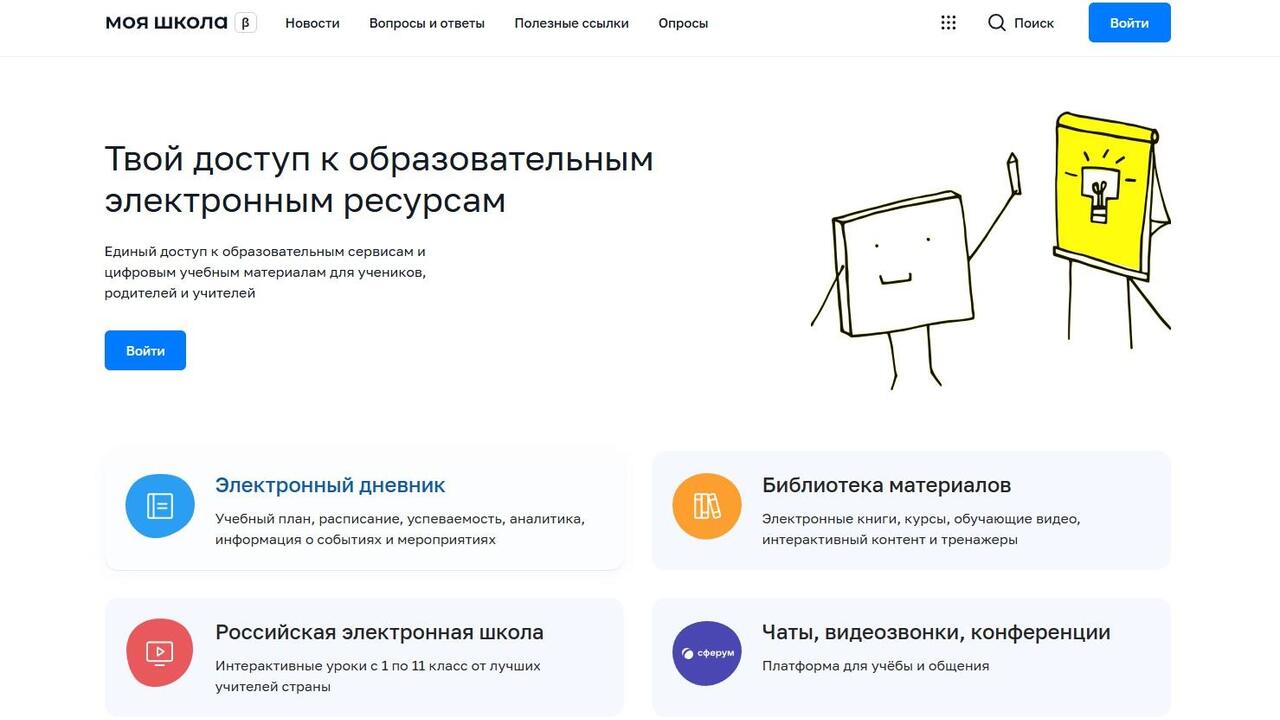Open the Российская электронная школа title
Image resolution: width=1280 pixels, height=720 pixels.
379,632
